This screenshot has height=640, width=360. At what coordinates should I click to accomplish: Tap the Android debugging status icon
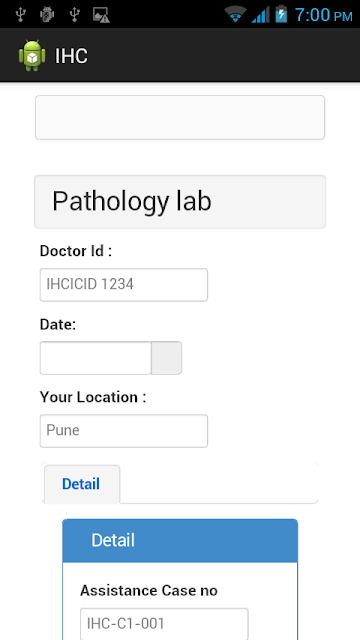click(x=47, y=15)
